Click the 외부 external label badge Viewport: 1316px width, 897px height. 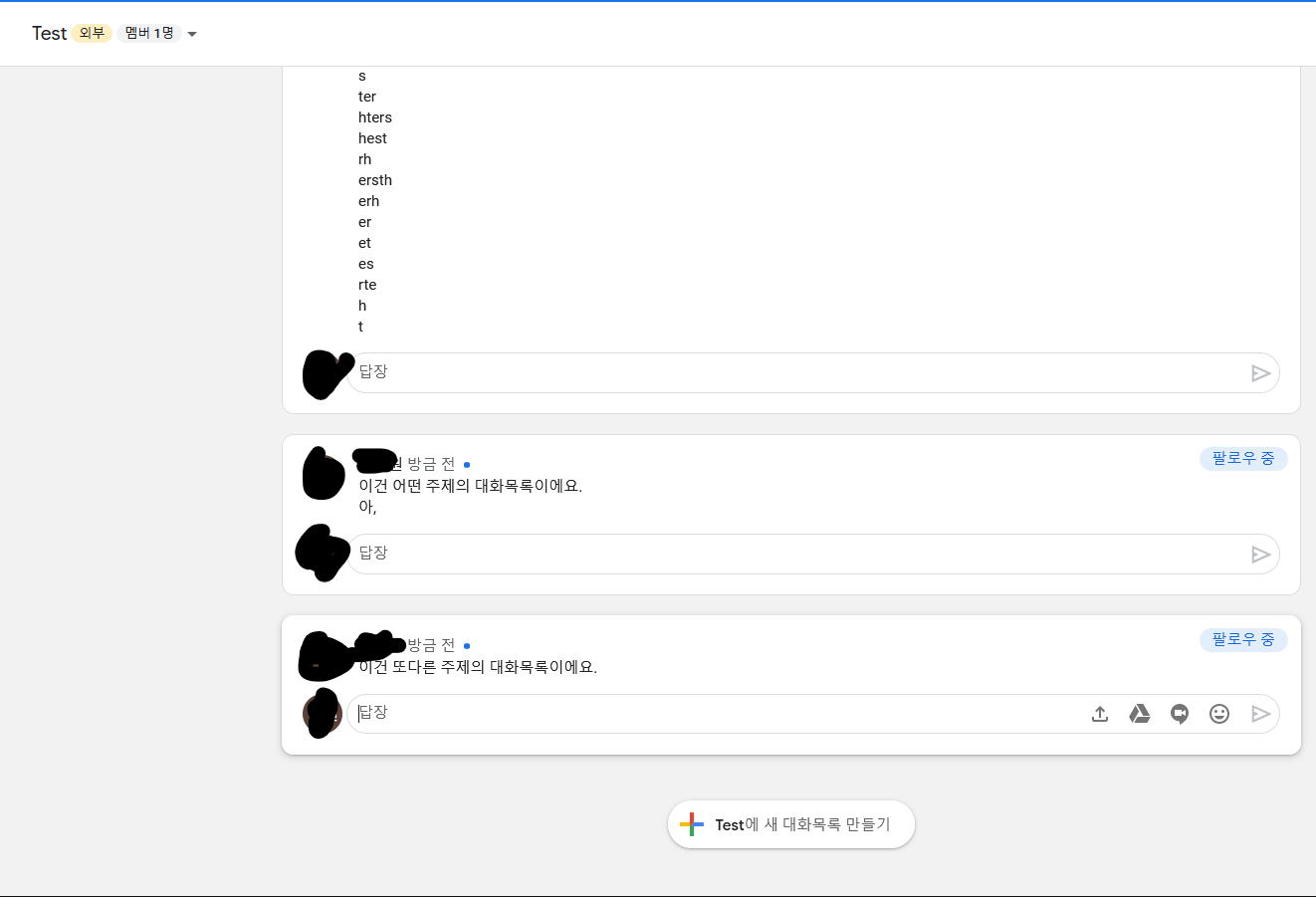pos(92,33)
